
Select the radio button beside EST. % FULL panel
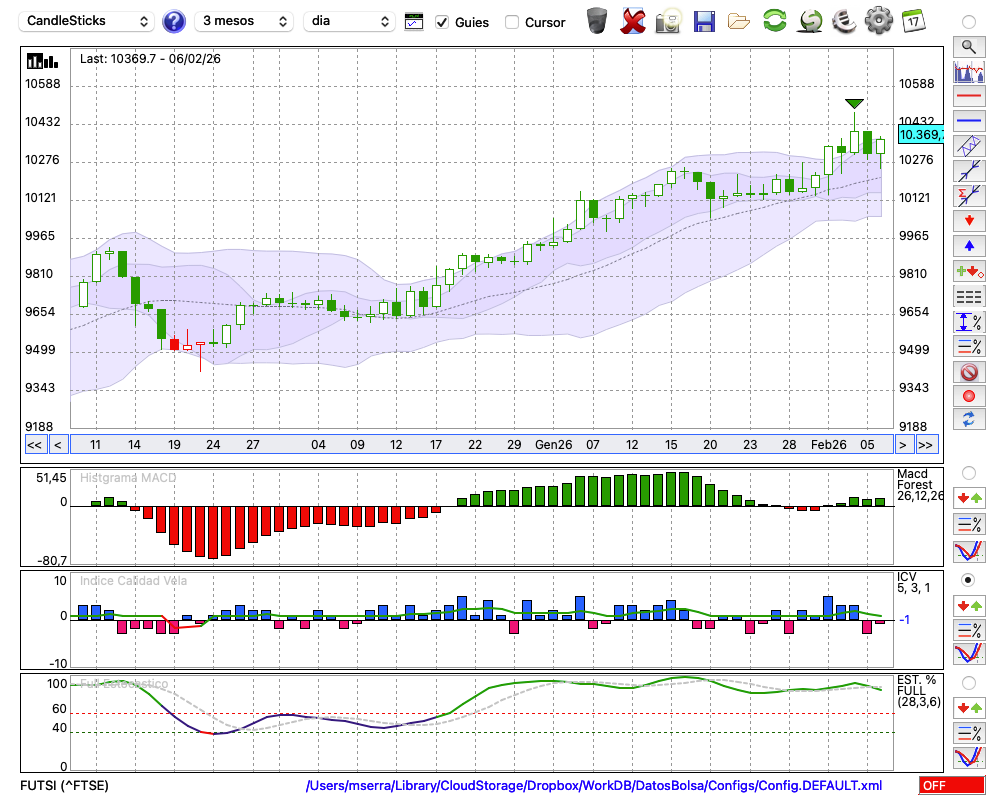tap(968, 683)
